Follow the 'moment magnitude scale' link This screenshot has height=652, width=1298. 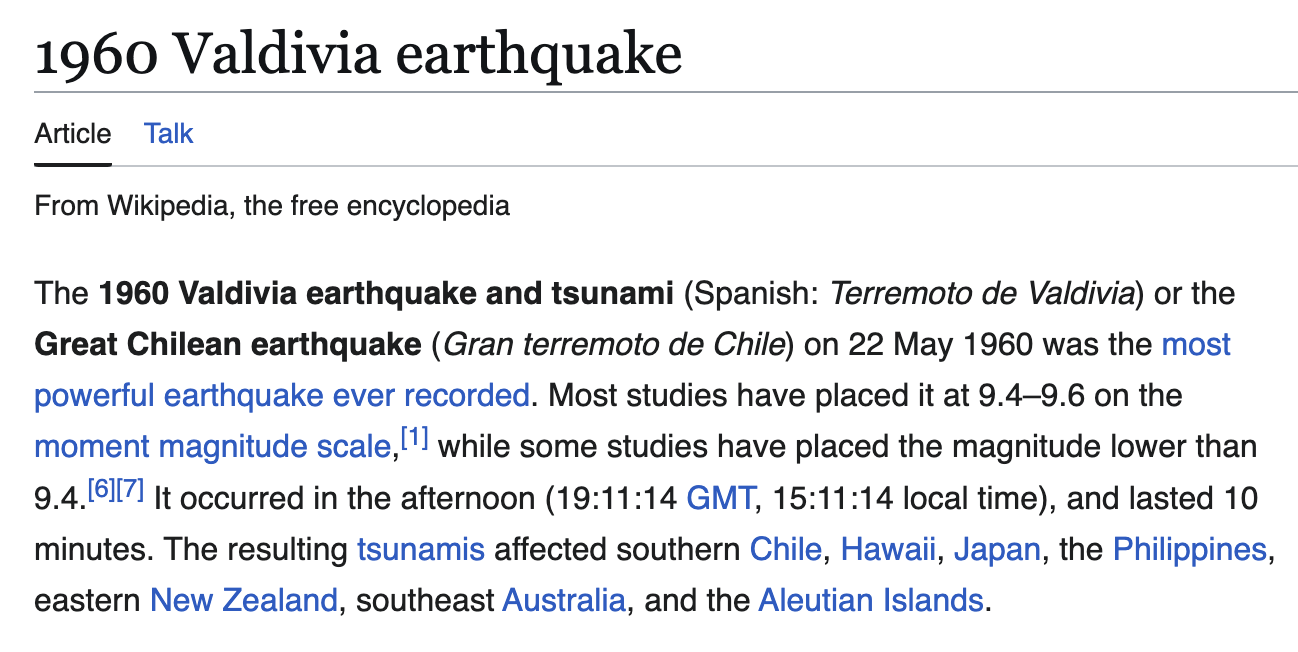[x=210, y=447]
